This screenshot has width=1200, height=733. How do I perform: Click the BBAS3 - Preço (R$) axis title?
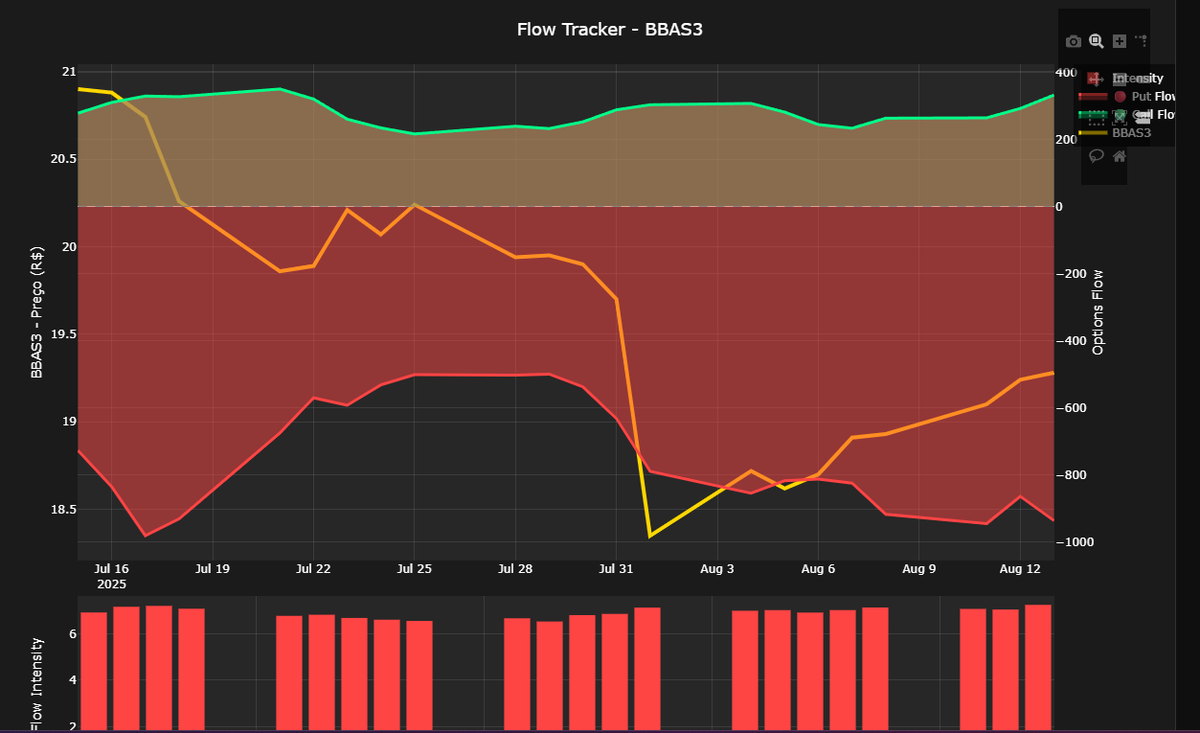point(37,313)
